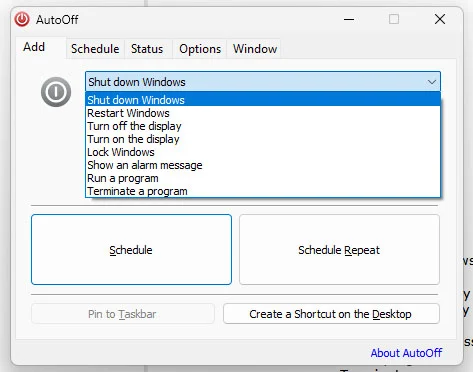Open the Status tab
Image resolution: width=473 pixels, height=372 pixels.
click(x=147, y=49)
